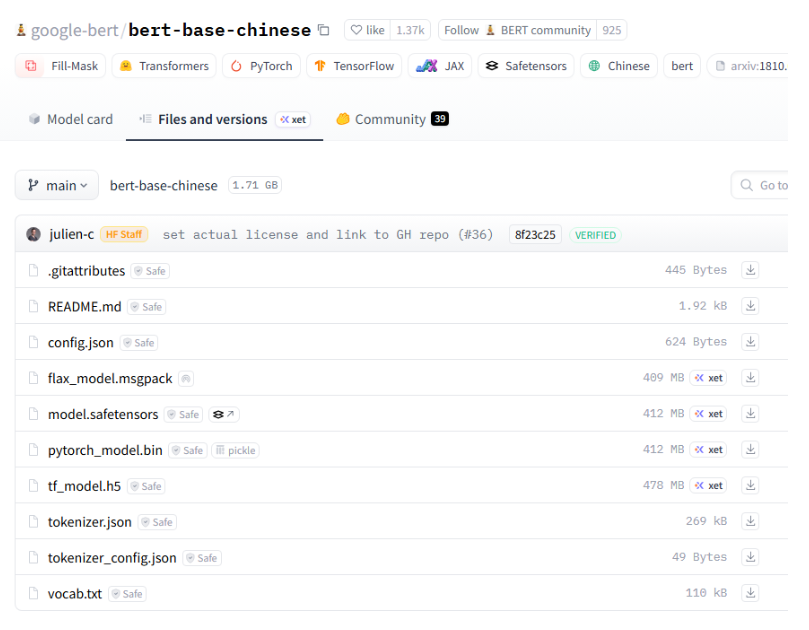Open the README.md file

click(x=85, y=306)
